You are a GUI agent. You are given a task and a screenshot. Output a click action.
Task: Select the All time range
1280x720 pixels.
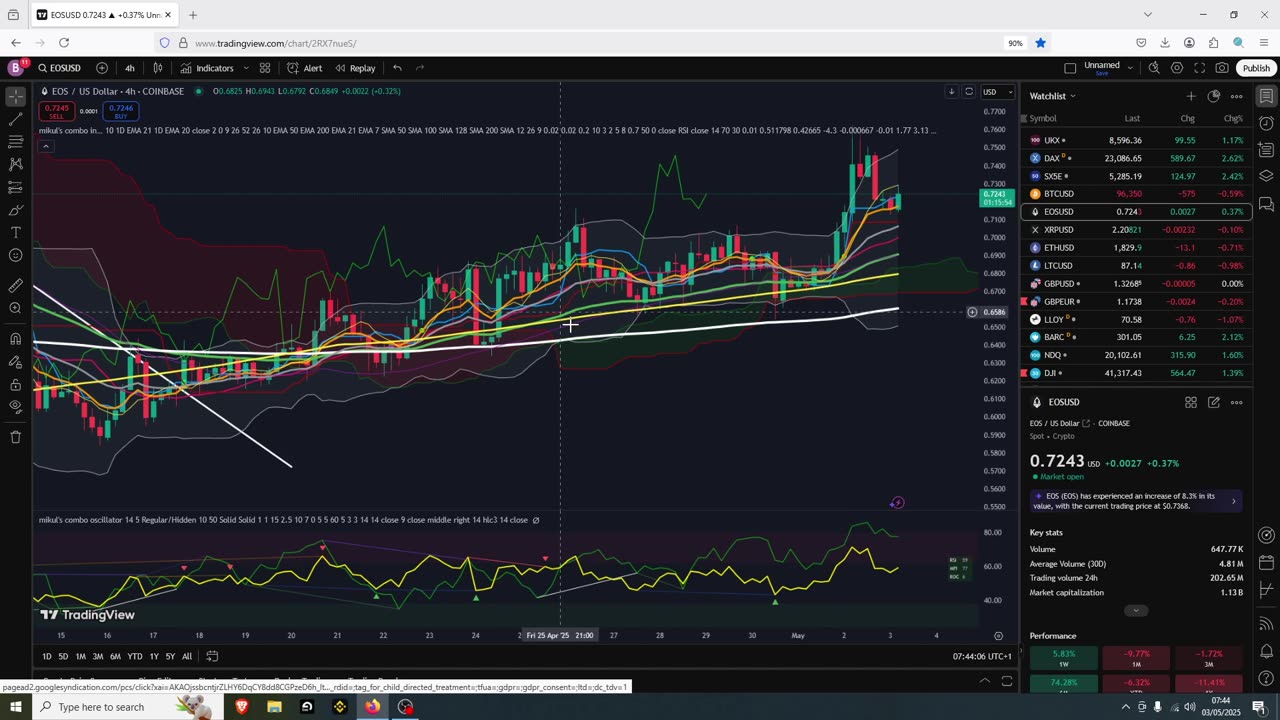[187, 656]
